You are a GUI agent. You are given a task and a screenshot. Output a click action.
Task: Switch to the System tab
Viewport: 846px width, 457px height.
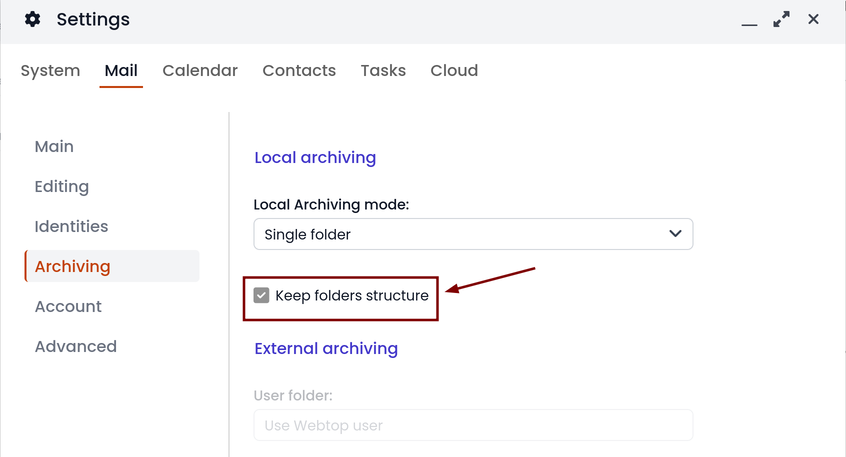(x=50, y=71)
